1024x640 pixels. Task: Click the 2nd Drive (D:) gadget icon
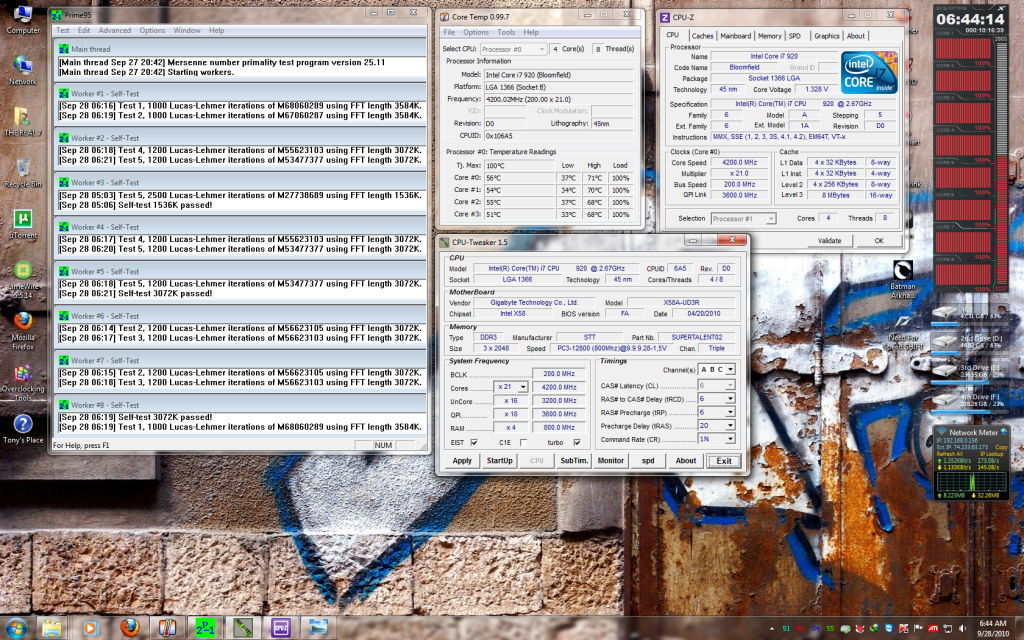click(944, 342)
